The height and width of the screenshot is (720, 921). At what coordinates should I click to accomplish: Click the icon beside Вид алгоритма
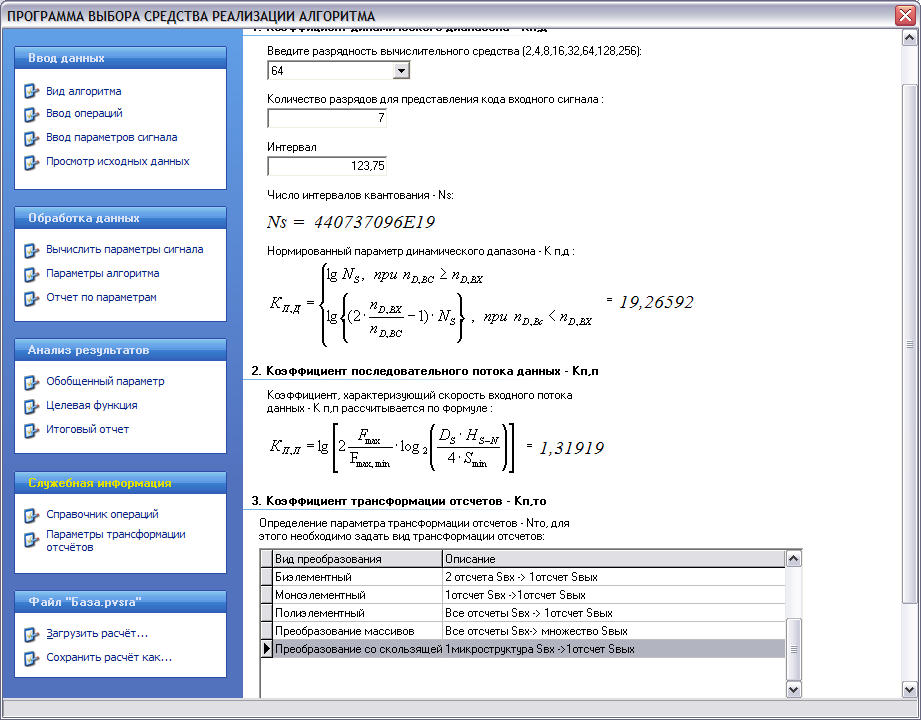(31, 92)
